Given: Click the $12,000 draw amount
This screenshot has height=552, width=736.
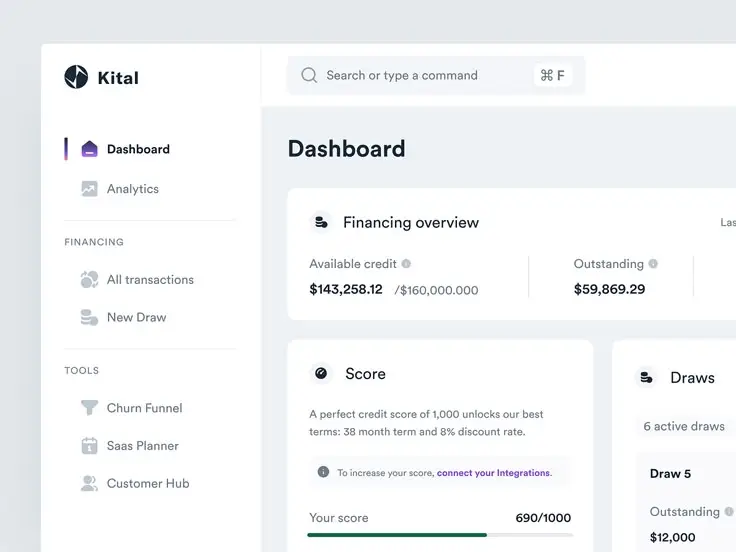Looking at the screenshot, I should point(673,537).
